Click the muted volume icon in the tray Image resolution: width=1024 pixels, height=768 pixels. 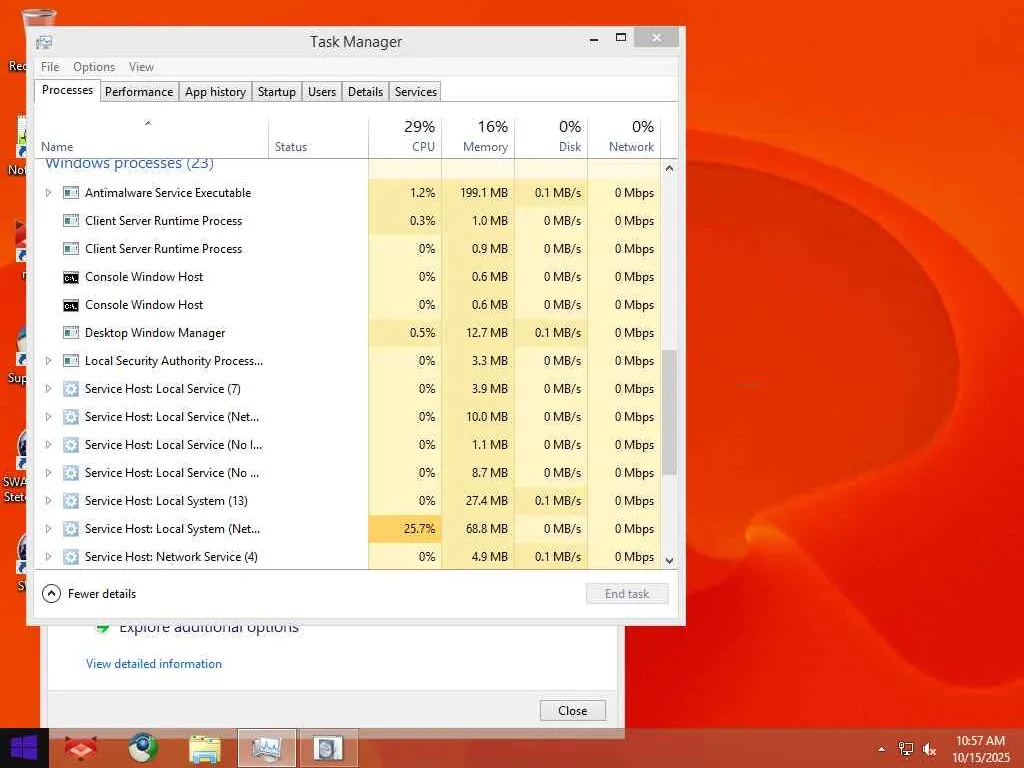929,749
